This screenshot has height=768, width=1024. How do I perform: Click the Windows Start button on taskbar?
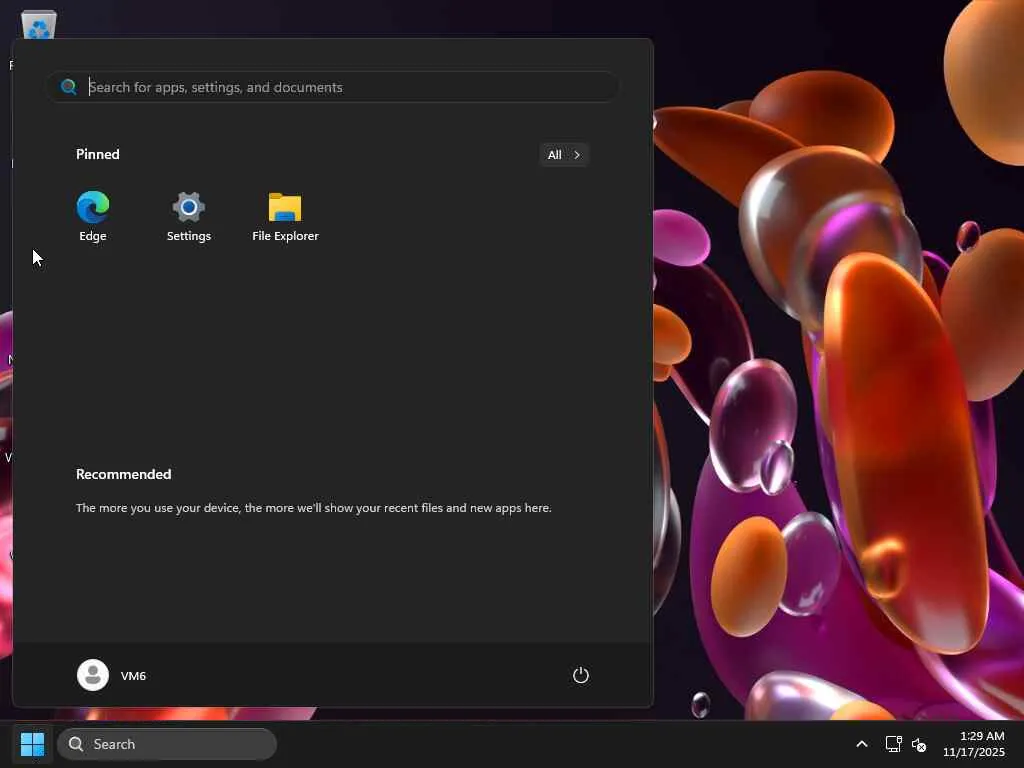click(x=33, y=744)
